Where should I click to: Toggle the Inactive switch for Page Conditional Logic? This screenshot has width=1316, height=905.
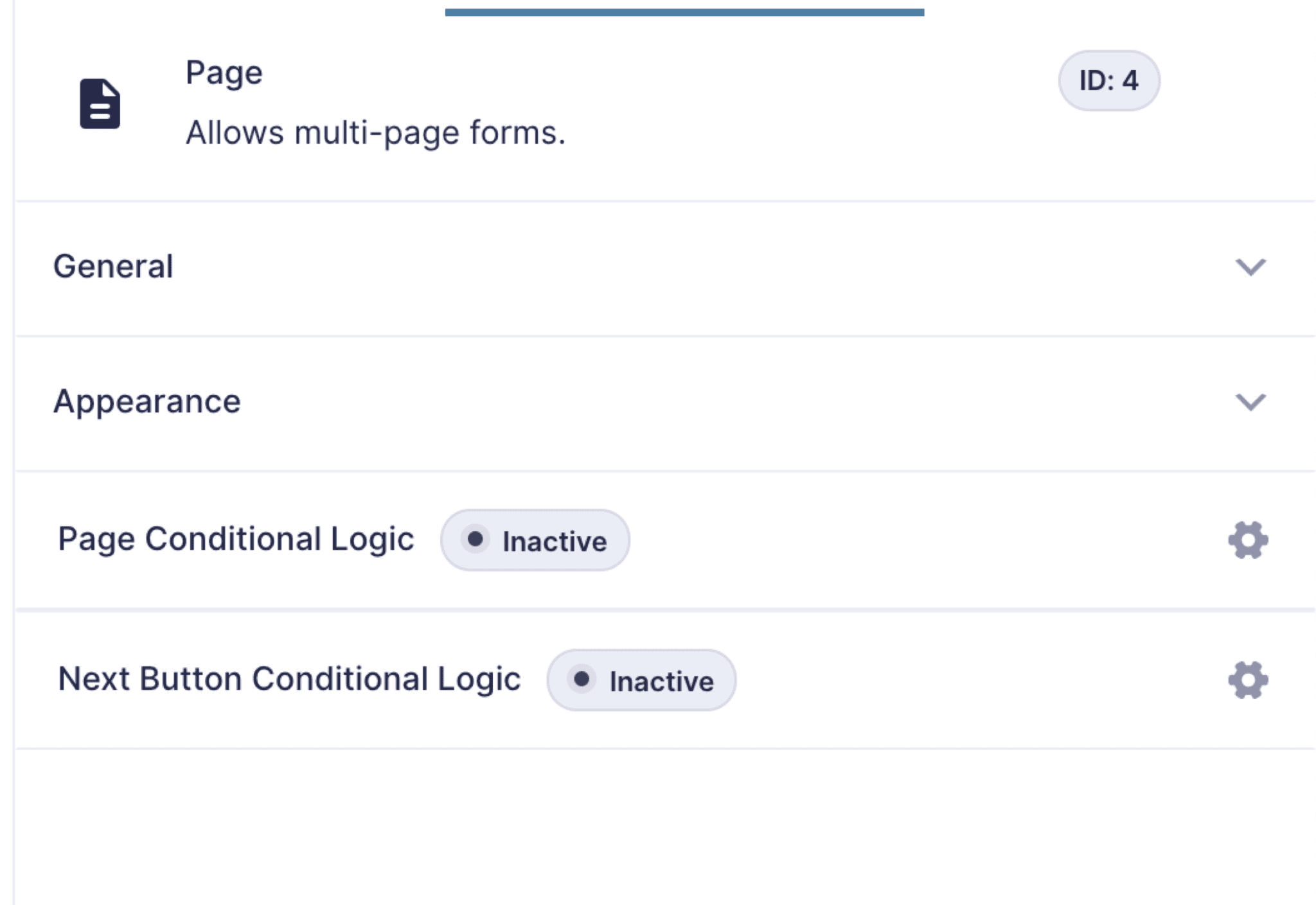point(535,540)
